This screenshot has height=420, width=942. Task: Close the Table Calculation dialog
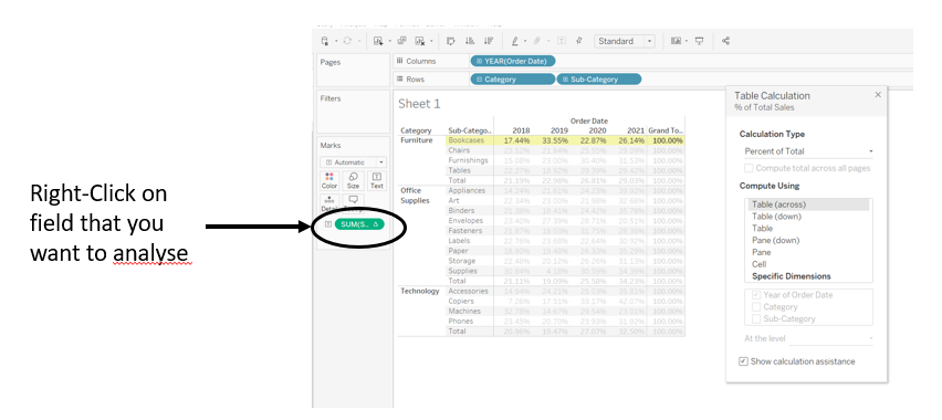click(x=878, y=94)
